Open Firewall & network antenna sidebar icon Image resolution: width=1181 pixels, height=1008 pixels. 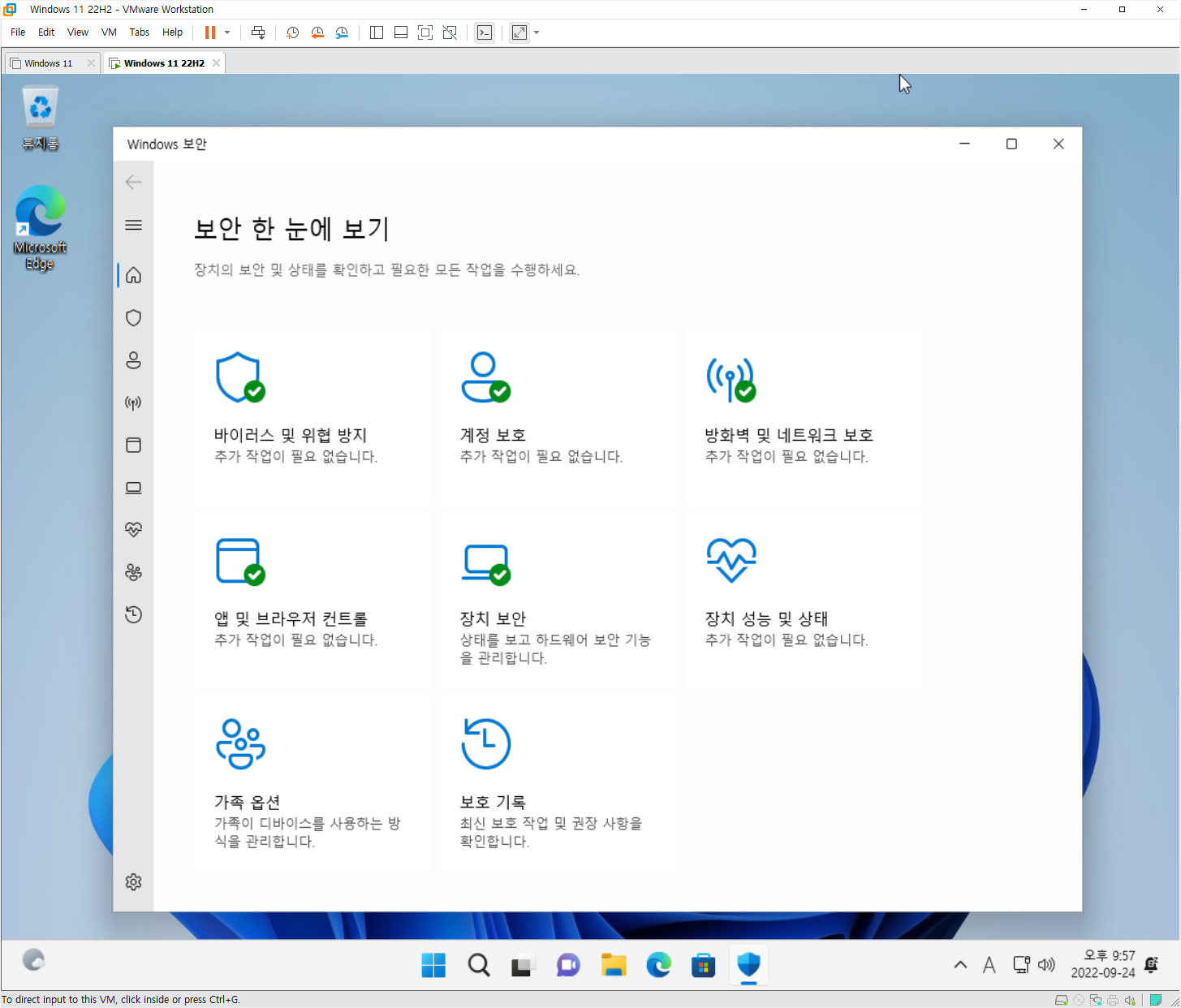134,403
